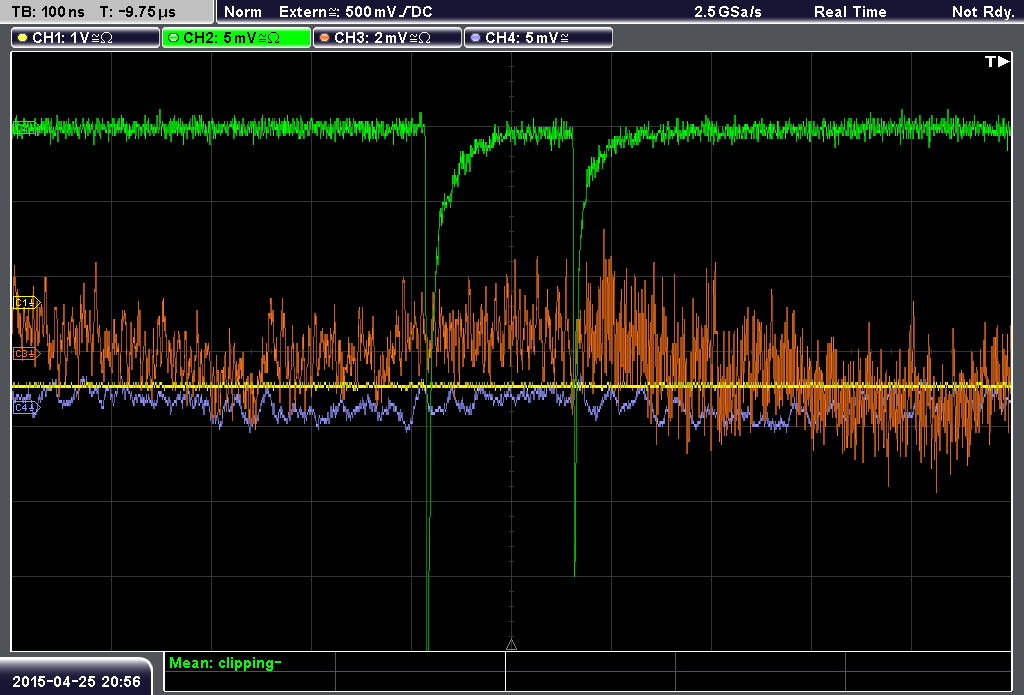1024x695 pixels.
Task: Click the orange dot on CH3 tab
Action: point(325,38)
